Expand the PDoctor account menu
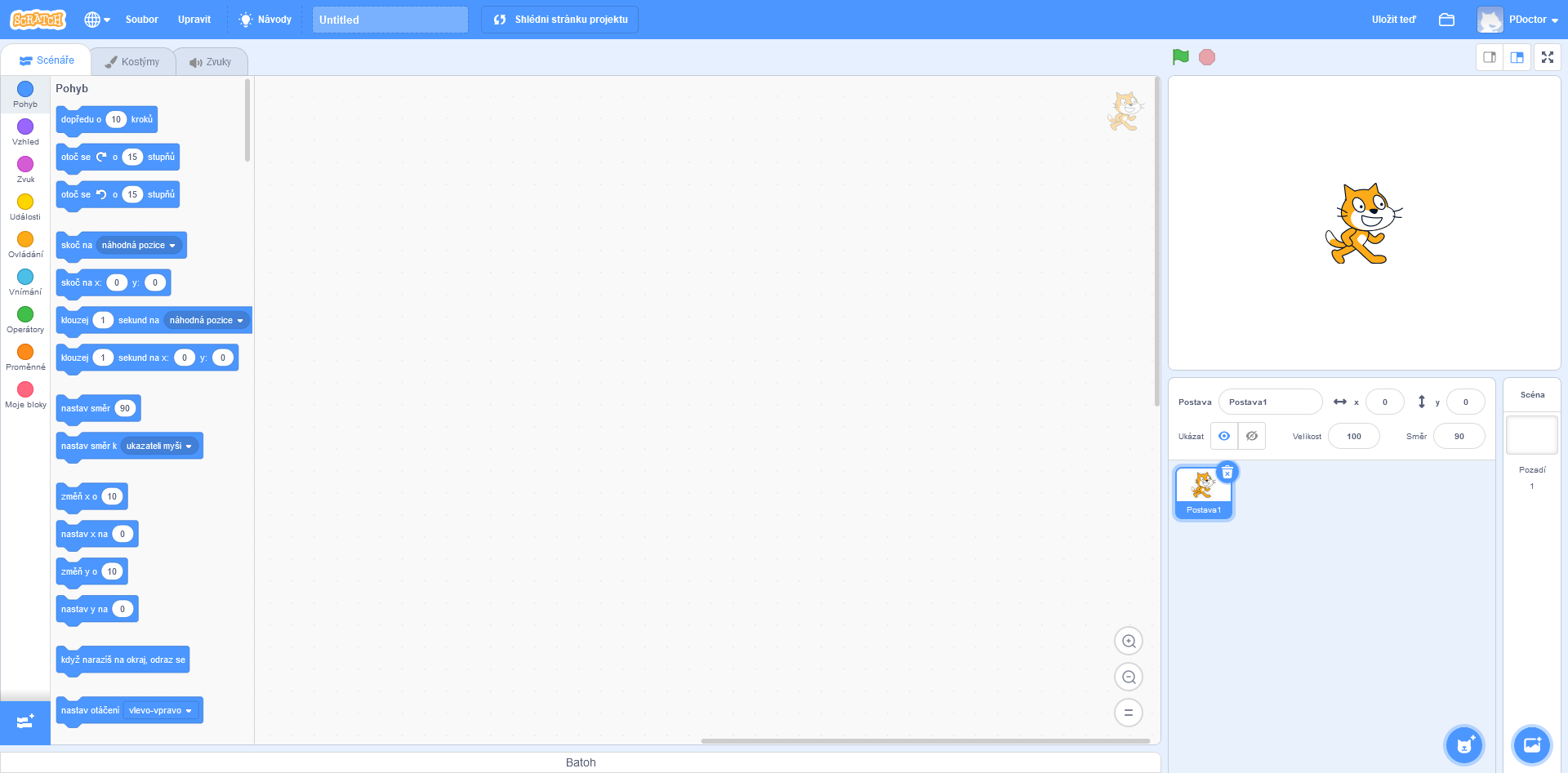This screenshot has width=1568, height=773. [1517, 20]
